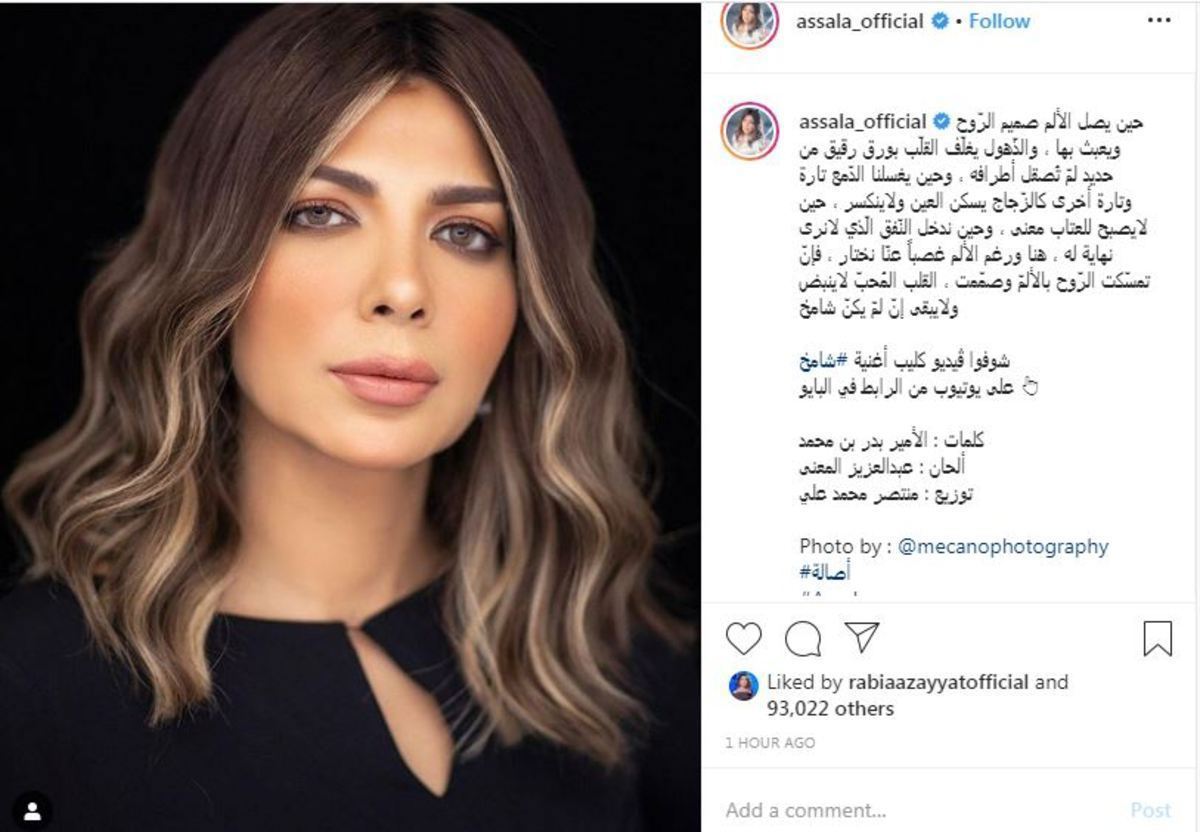Open assala_official profile from header username
The height and width of the screenshot is (832, 1200).
[x=859, y=21]
